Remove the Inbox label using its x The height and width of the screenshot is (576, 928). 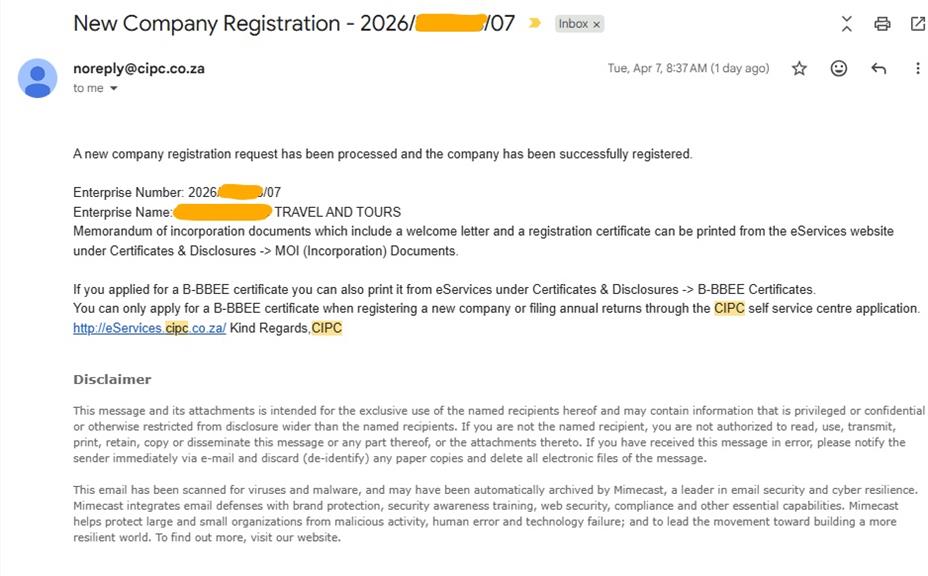(597, 24)
